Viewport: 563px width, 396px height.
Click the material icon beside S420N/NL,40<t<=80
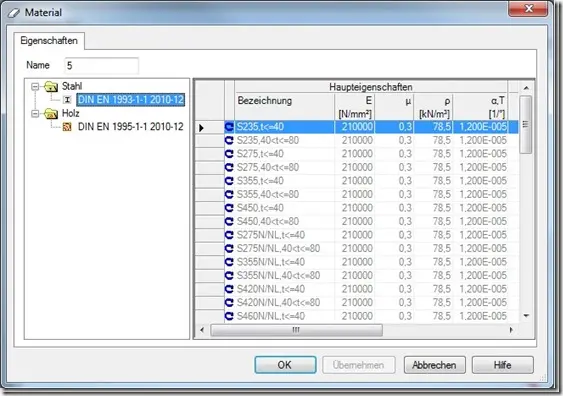click(x=229, y=303)
